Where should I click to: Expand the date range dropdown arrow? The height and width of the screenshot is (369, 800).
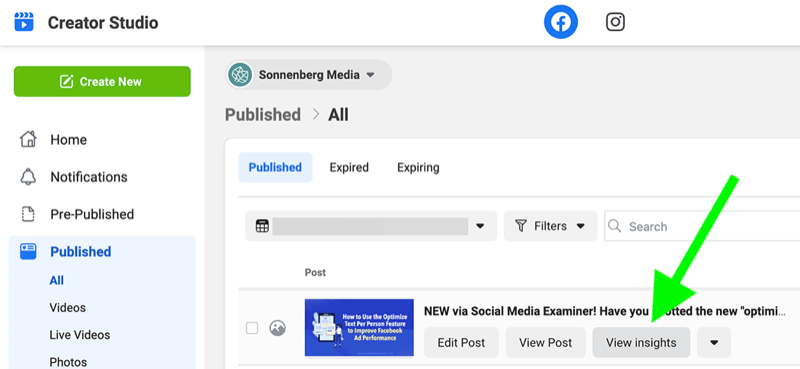480,226
